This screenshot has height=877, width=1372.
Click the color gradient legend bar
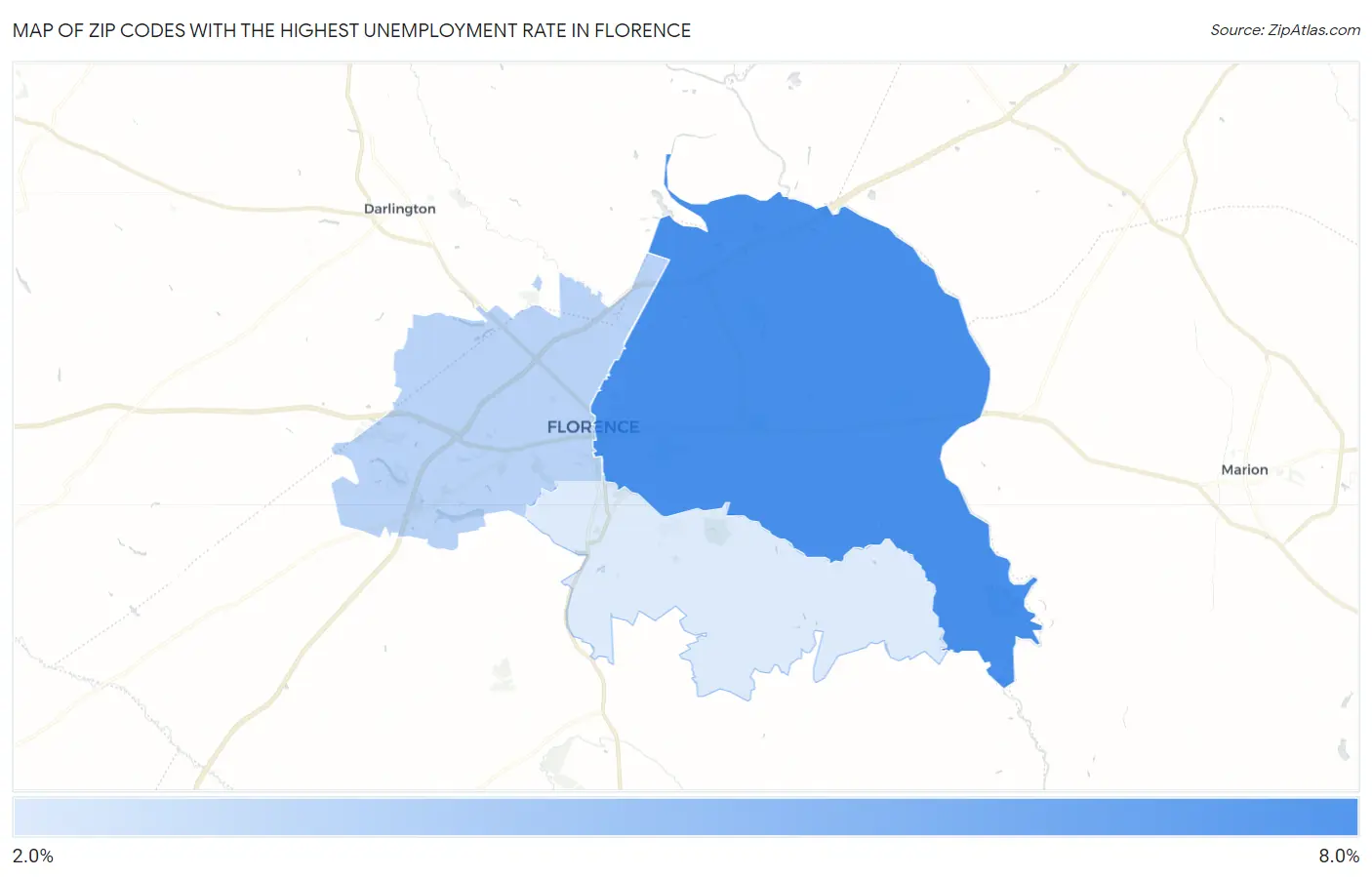(x=685, y=817)
